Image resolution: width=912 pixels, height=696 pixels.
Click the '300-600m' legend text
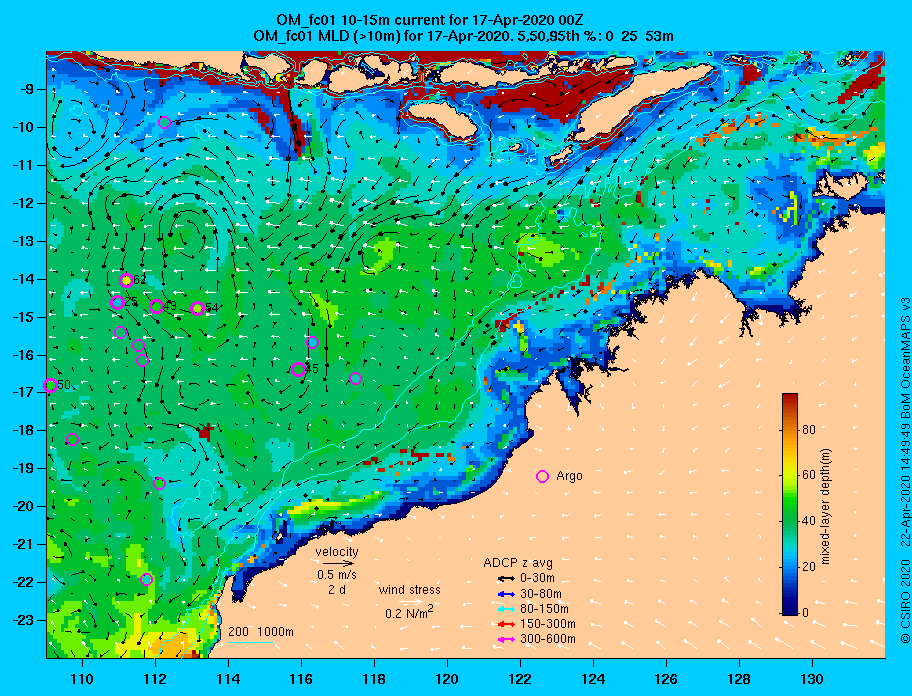point(547,639)
